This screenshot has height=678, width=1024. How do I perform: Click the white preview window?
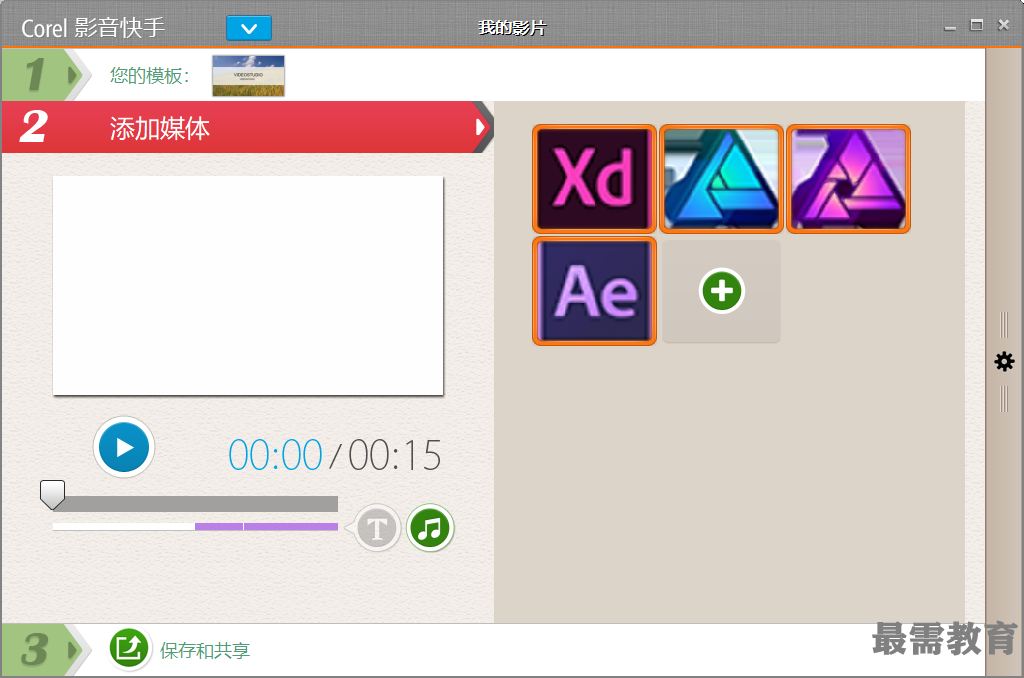point(248,285)
